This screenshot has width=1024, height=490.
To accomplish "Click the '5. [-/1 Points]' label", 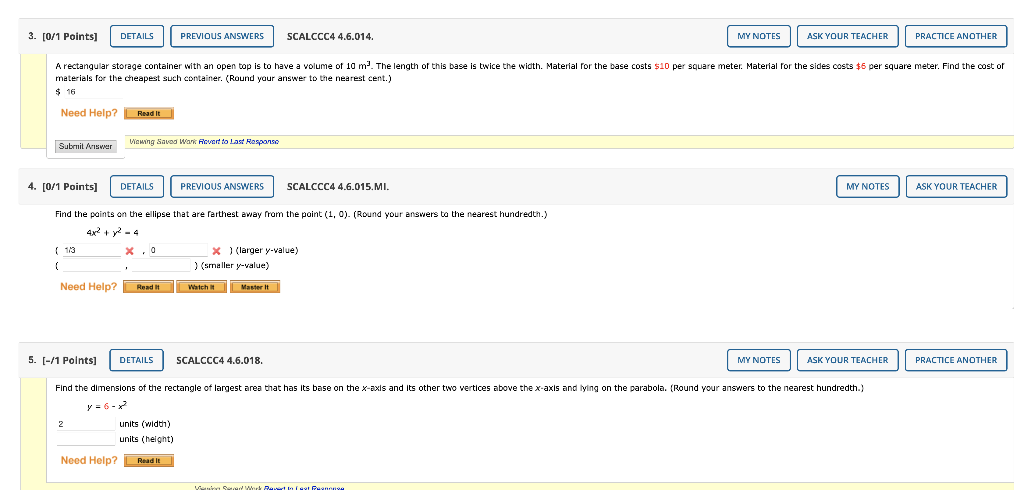I will point(62,361).
